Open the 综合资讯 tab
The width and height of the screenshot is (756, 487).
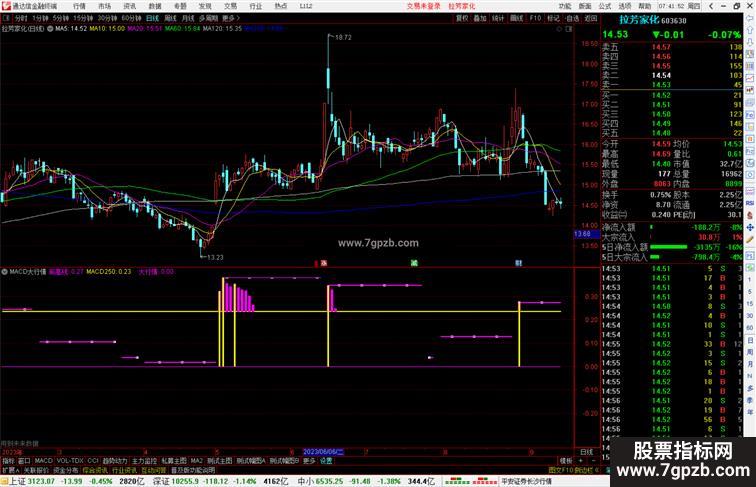pyautogui.click(x=94, y=470)
